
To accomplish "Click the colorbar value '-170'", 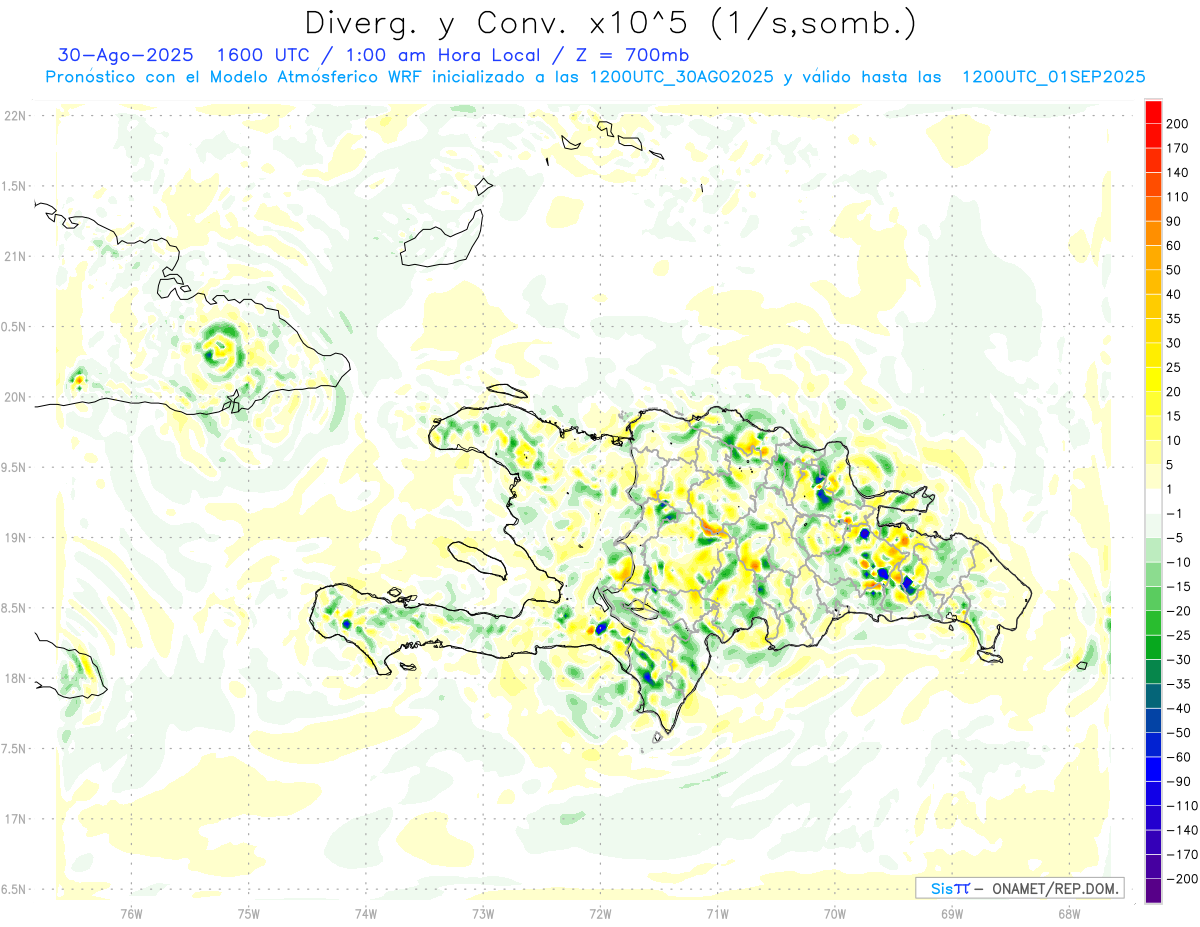I will click(1183, 855).
